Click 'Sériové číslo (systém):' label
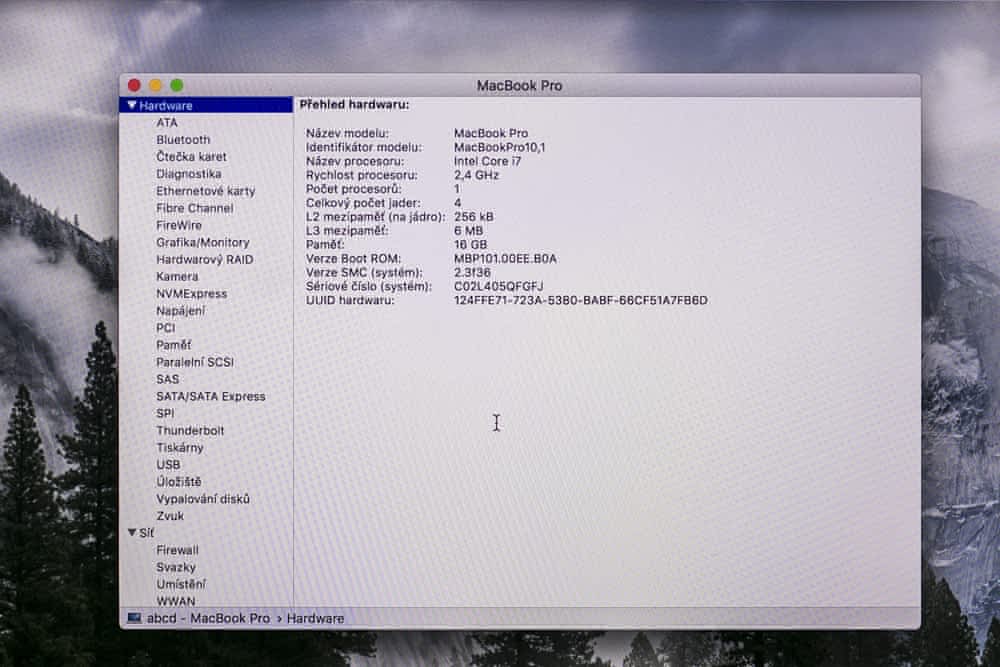The height and width of the screenshot is (667, 1000). coord(369,286)
